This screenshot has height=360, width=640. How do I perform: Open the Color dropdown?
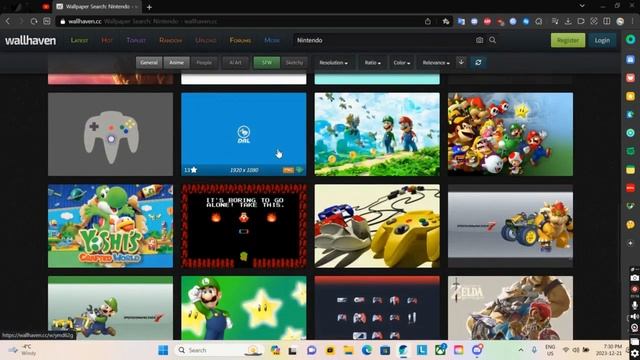(x=401, y=62)
